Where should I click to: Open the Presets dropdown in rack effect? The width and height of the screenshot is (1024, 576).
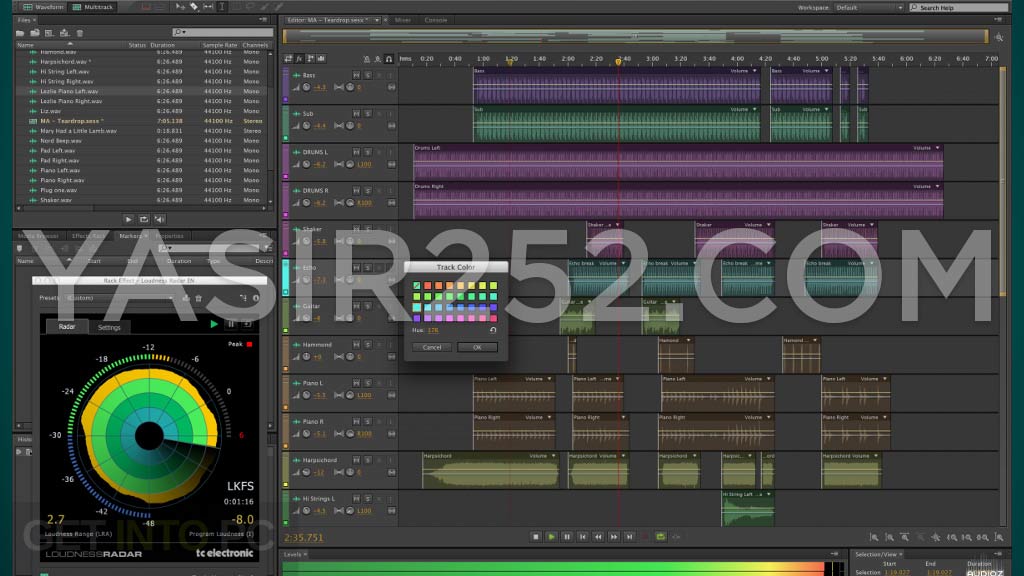click(x=117, y=298)
